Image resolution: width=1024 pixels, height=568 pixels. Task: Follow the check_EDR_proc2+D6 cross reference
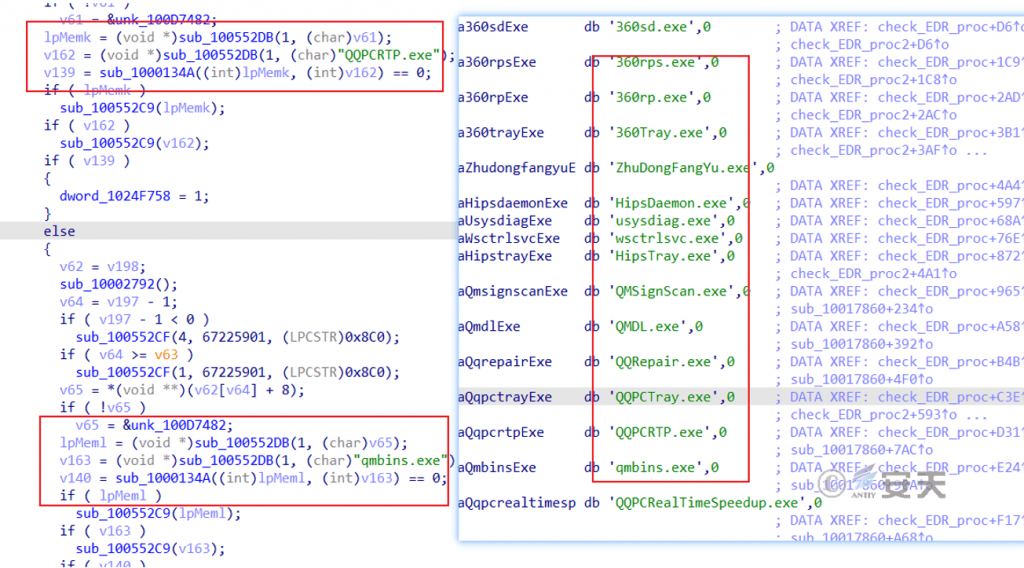(x=870, y=44)
